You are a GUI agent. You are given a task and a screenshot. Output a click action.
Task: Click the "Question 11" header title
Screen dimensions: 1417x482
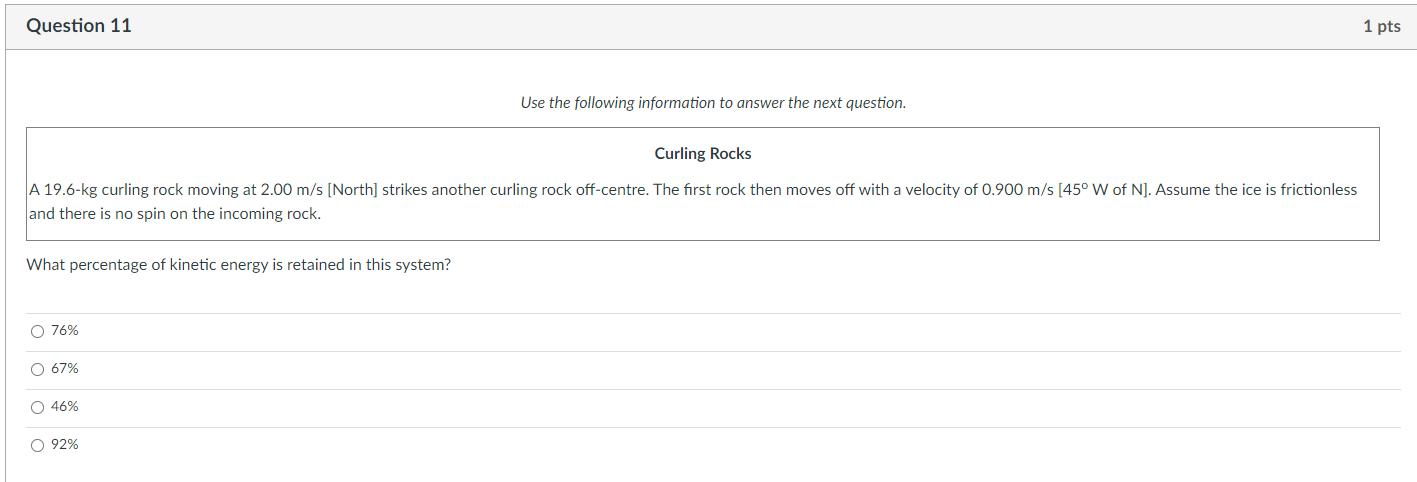79,26
